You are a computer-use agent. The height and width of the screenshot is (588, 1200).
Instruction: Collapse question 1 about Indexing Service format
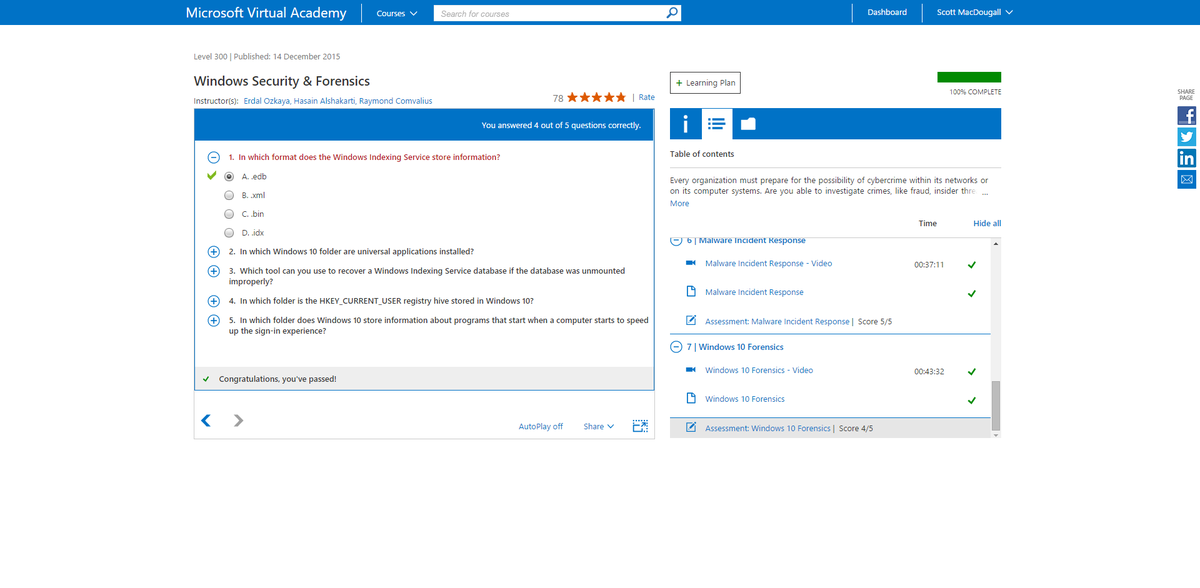click(x=213, y=157)
